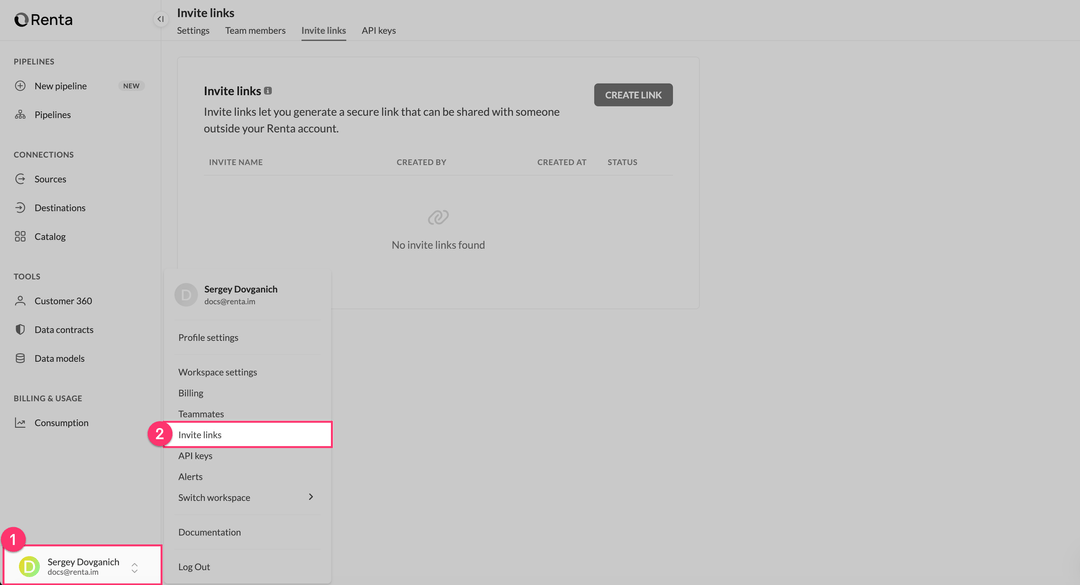The width and height of the screenshot is (1080, 585).
Task: Open Profile settings from the menu
Action: (208, 338)
